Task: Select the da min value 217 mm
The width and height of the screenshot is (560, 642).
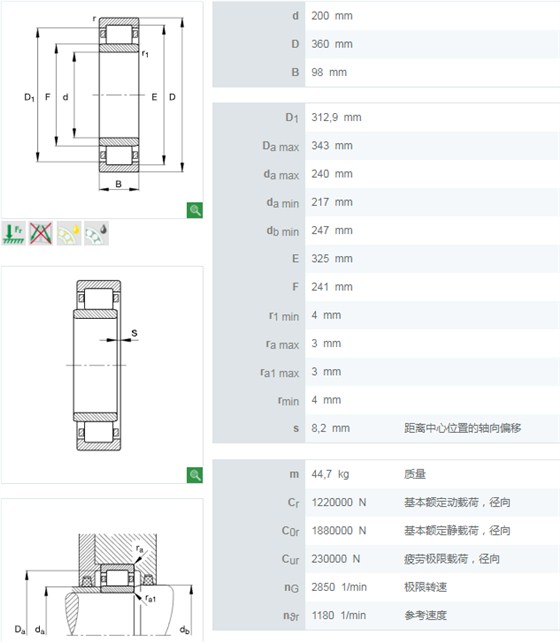Action: coord(332,202)
